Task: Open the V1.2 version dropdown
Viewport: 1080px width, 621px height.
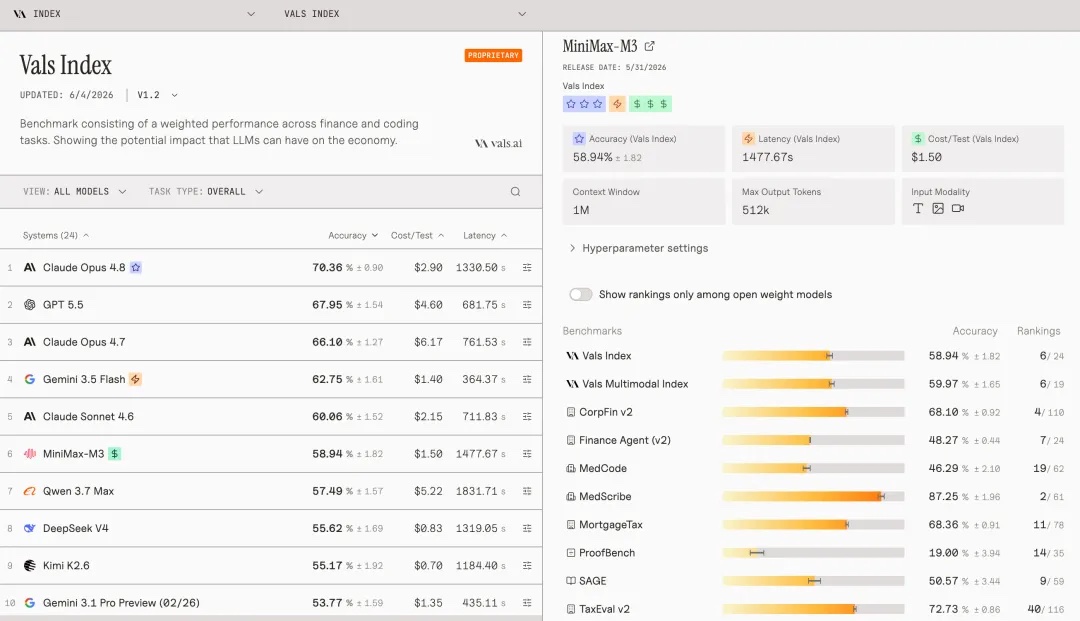Action: (157, 95)
